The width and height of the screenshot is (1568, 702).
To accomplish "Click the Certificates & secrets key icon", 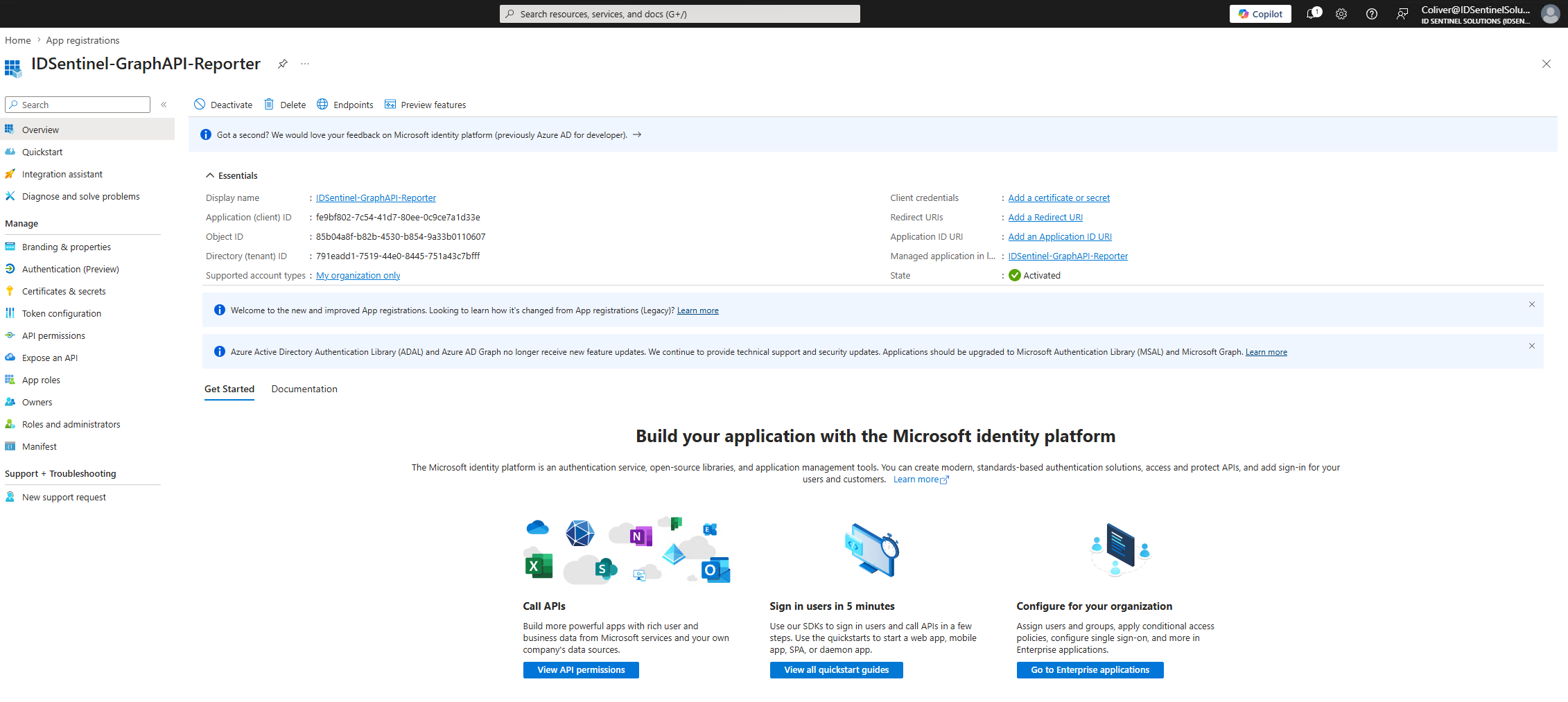I will [x=10, y=291].
